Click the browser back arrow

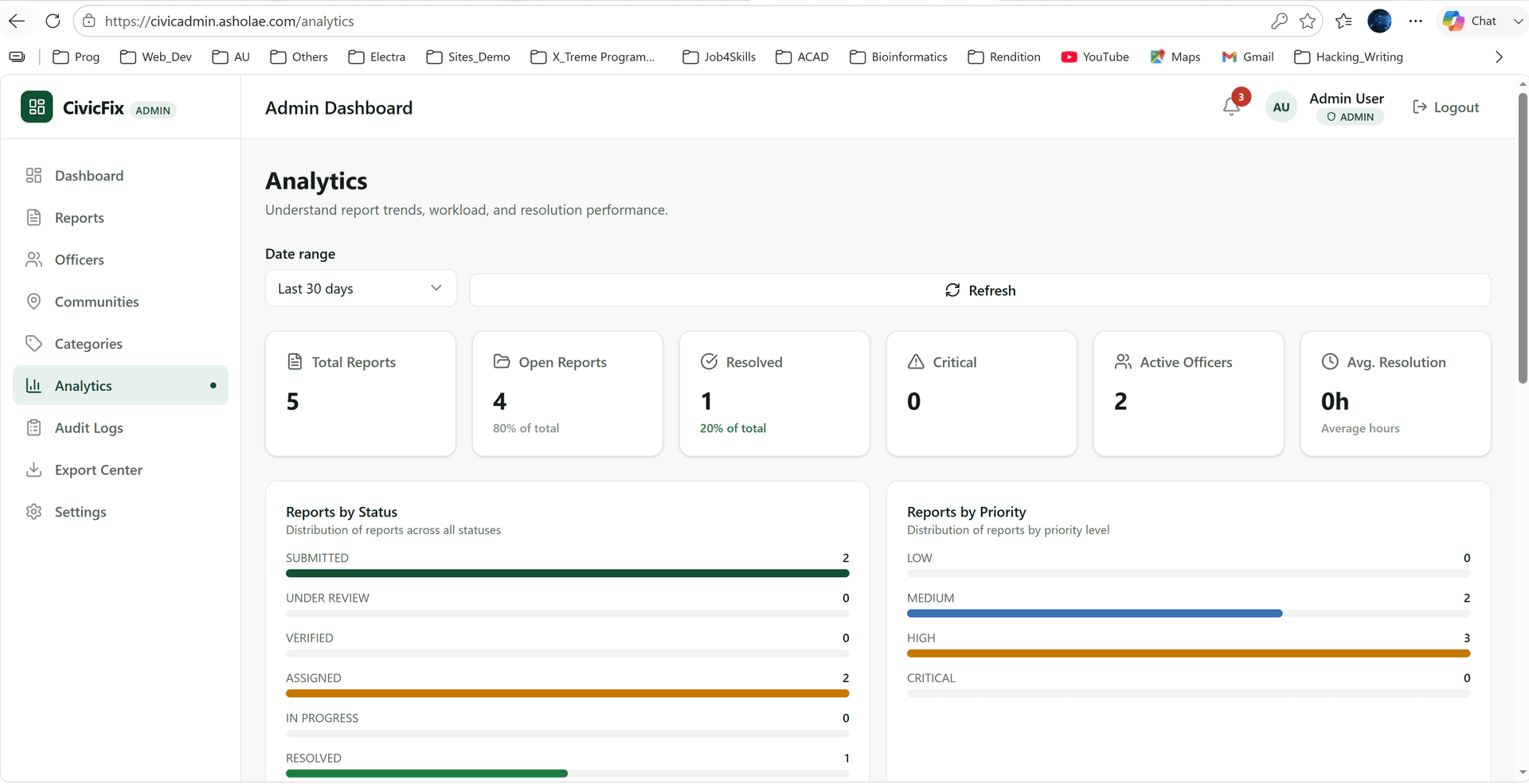click(x=17, y=21)
